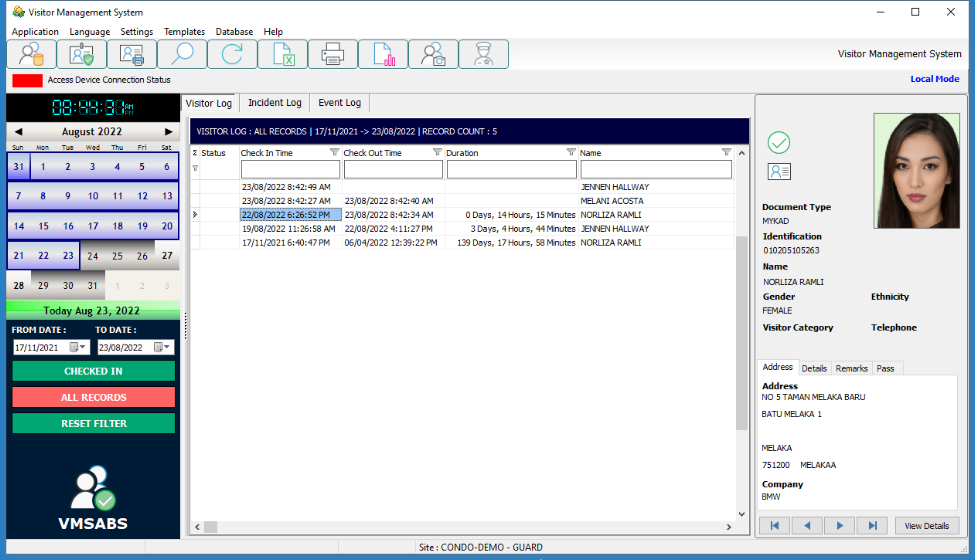Click the refresh toolbar icon

pos(232,54)
